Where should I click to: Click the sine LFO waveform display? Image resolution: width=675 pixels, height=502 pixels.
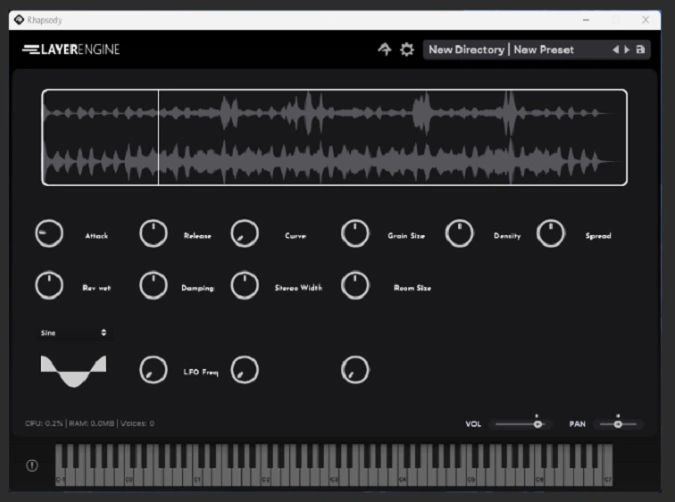73,370
